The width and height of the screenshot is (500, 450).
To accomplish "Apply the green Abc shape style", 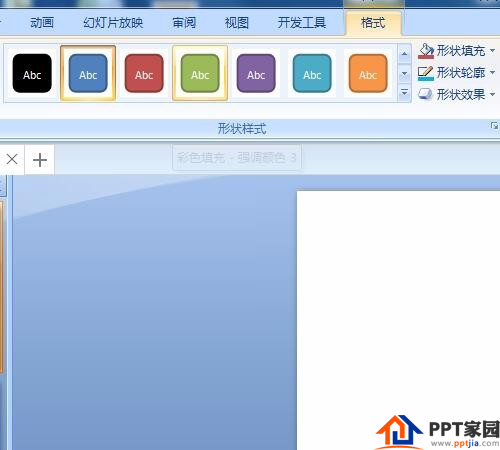I will (200, 73).
